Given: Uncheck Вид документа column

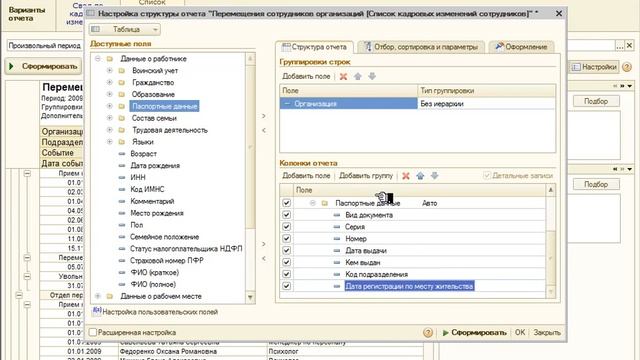Looking at the screenshot, I should click(x=287, y=215).
